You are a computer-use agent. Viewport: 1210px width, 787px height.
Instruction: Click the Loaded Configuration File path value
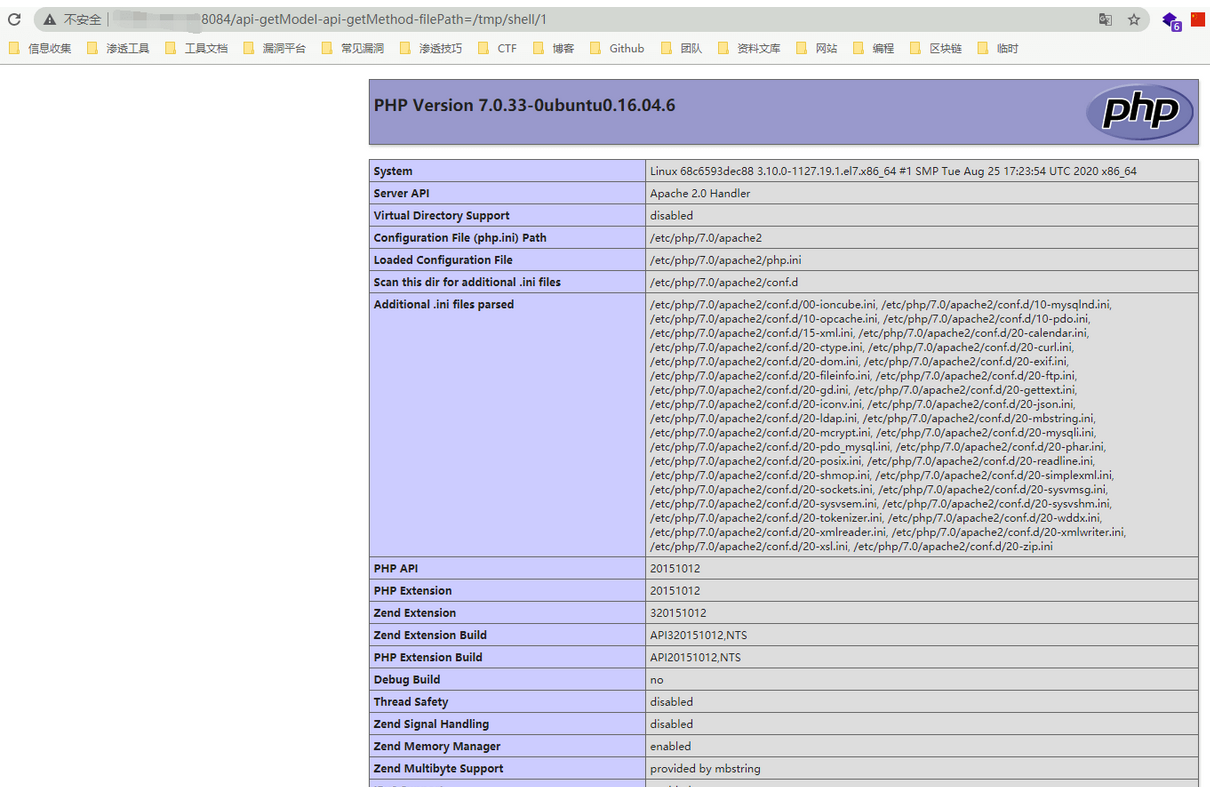click(711, 260)
